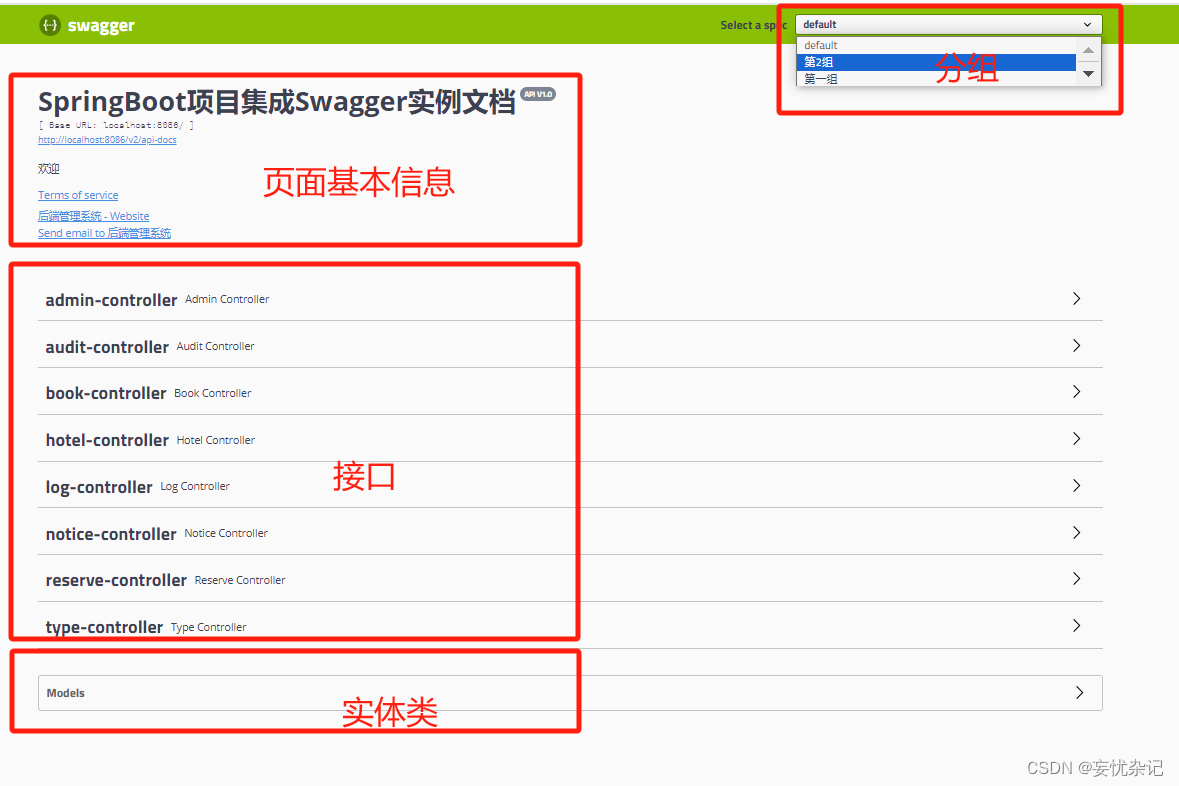Expand the Models section chevron
Viewport: 1179px width, 786px height.
coord(1079,693)
